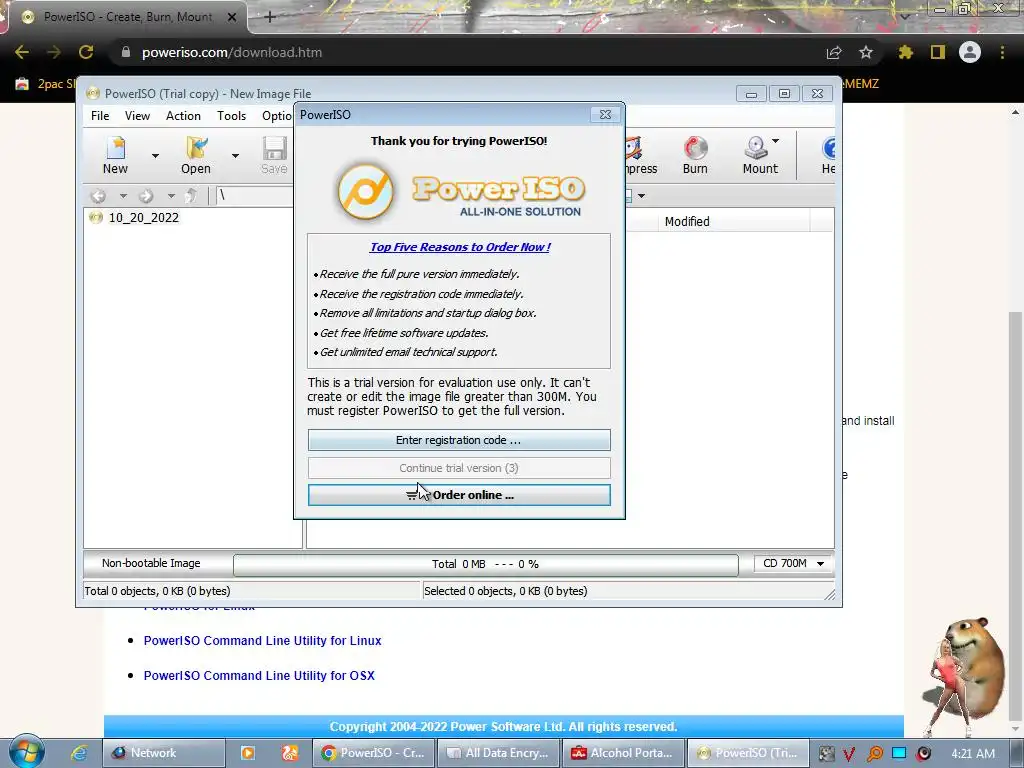This screenshot has width=1024, height=768.
Task: Click the browser Forward arrow
Action: point(54,52)
